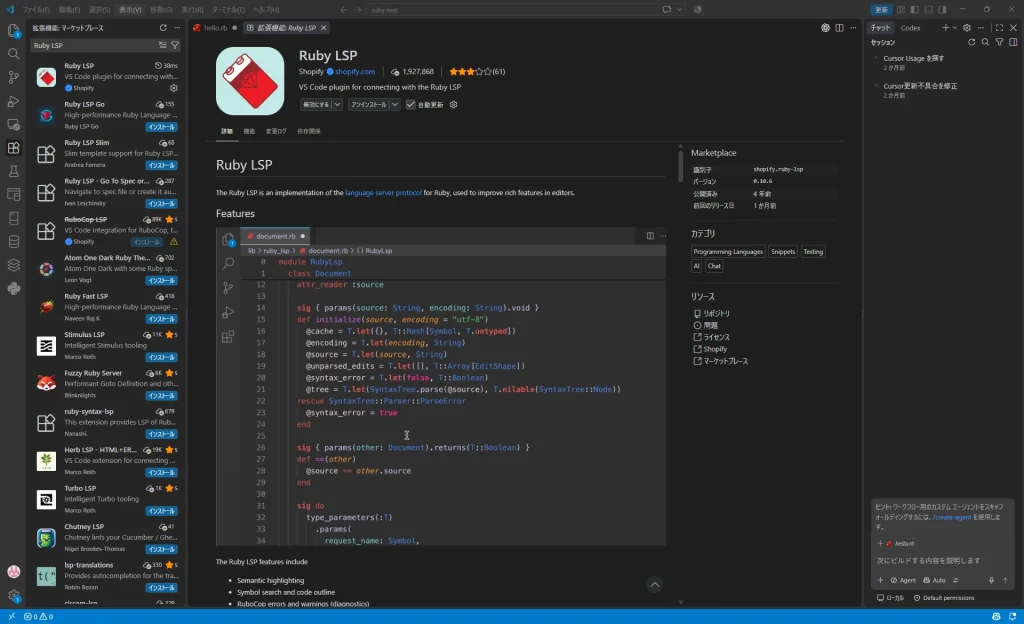
Task: Maximize the chat panel
Action: tap(999, 28)
